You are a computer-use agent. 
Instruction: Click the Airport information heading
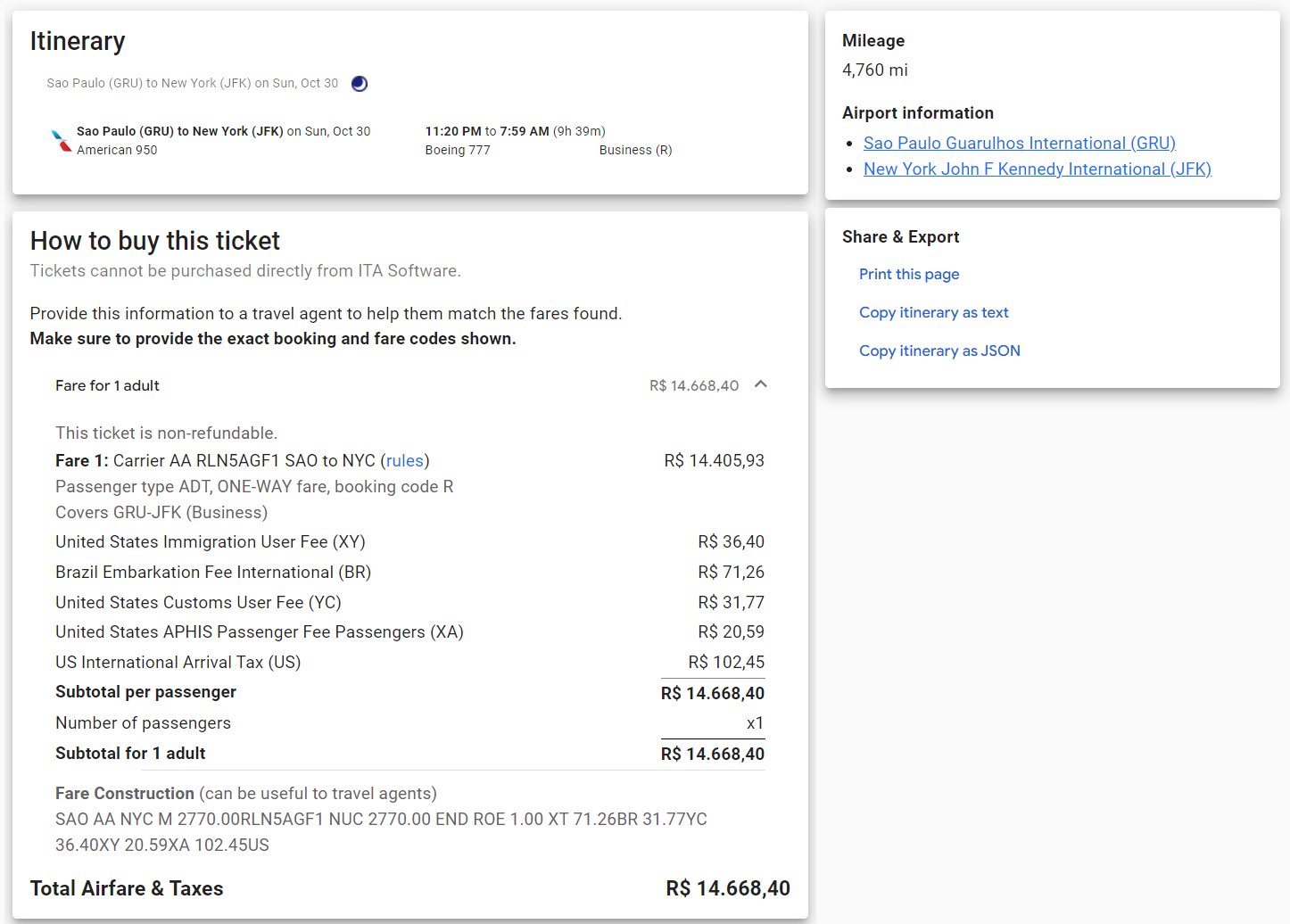[x=918, y=113]
